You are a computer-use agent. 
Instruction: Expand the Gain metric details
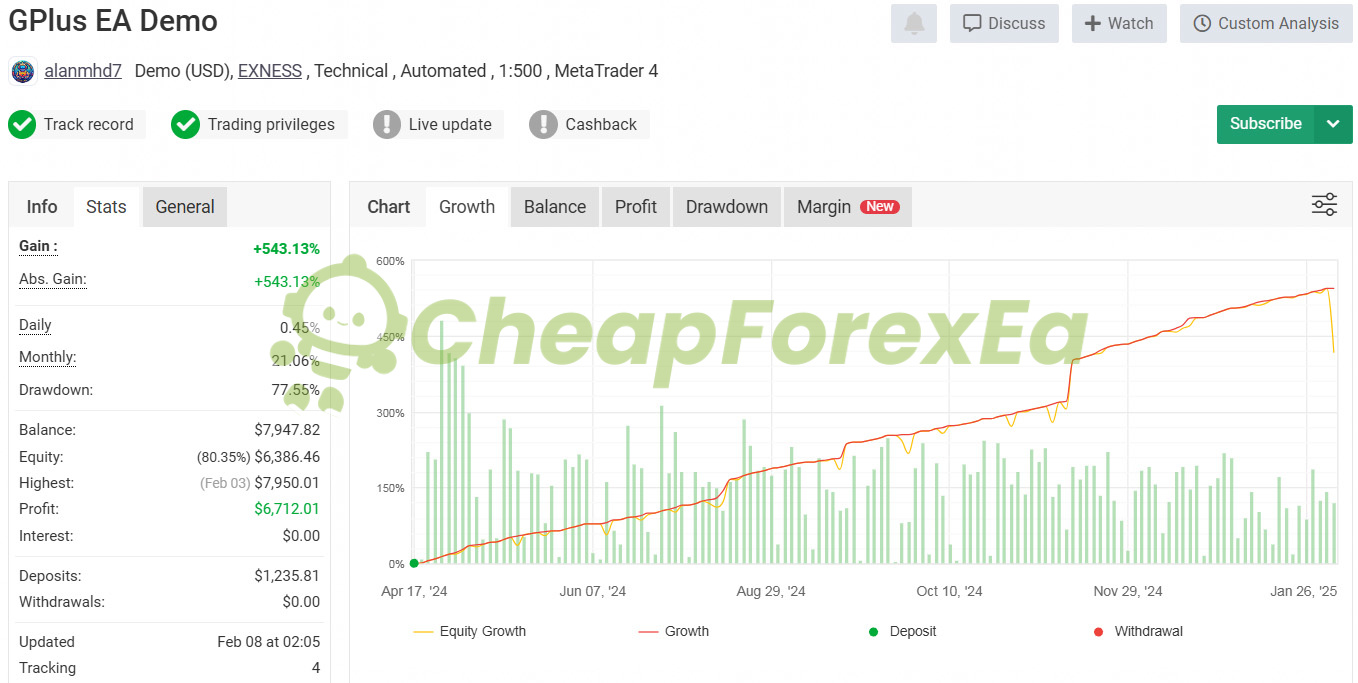[x=39, y=246]
